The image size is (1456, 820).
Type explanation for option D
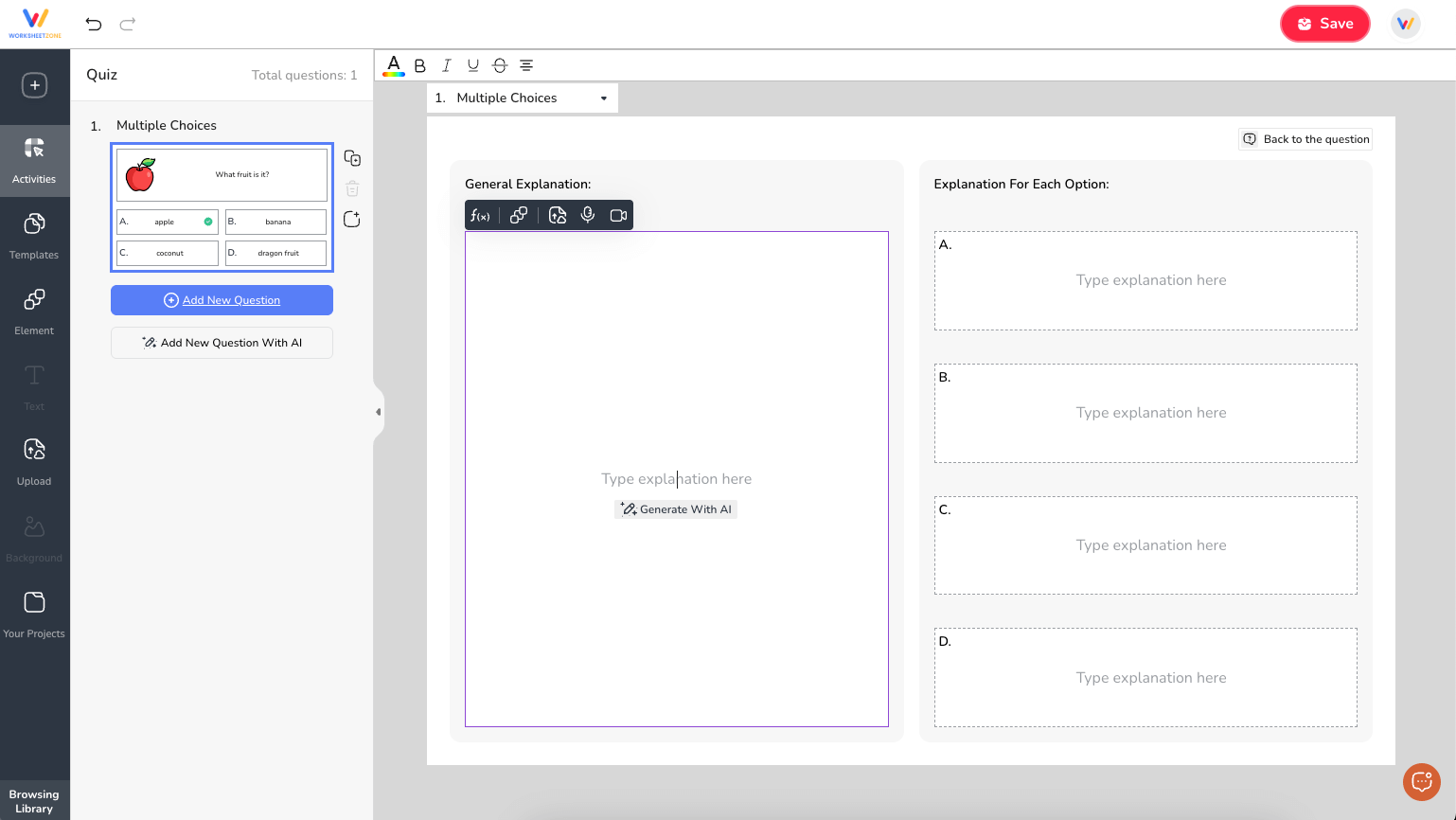tap(1145, 678)
